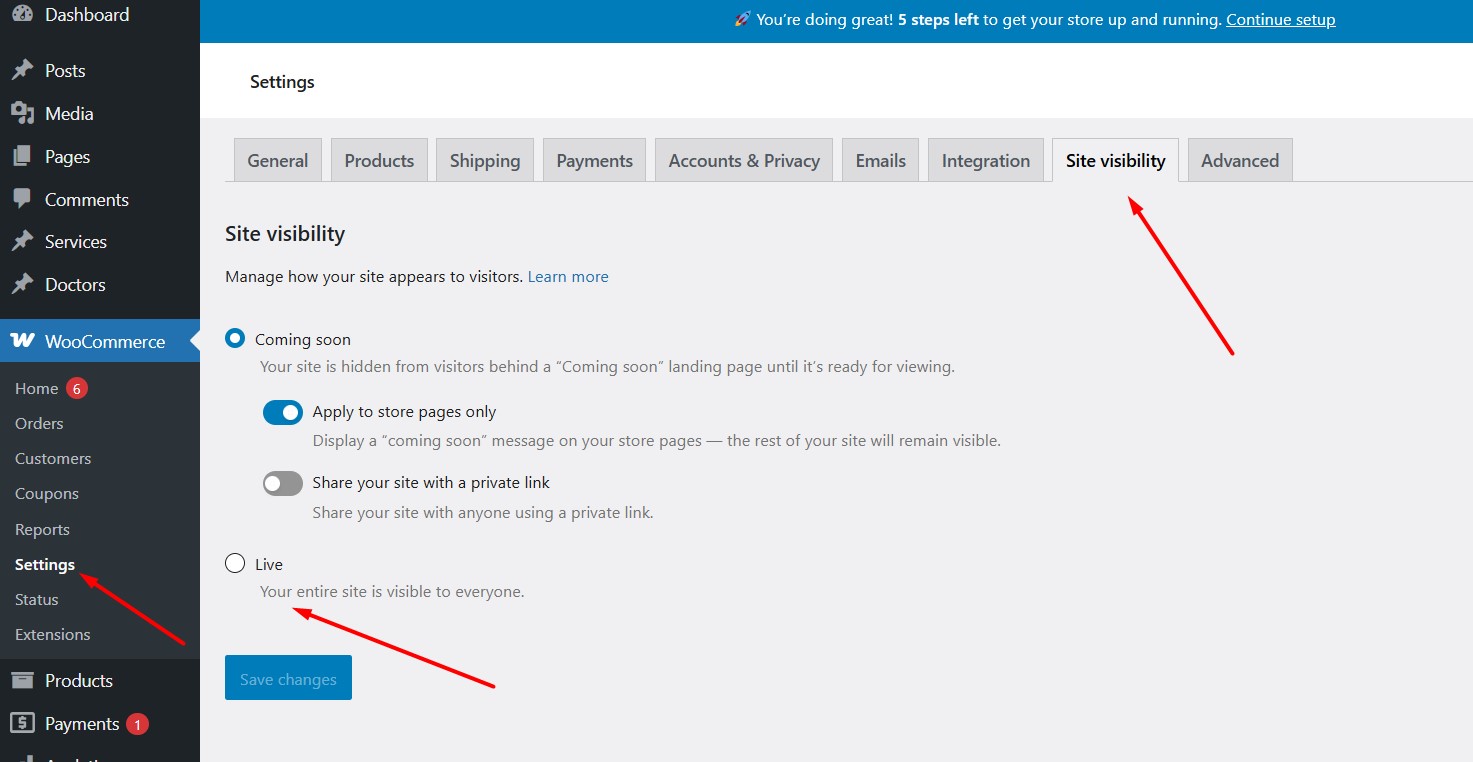The image size is (1473, 762).
Task: Follow the Continue setup link
Action: pos(1281,19)
